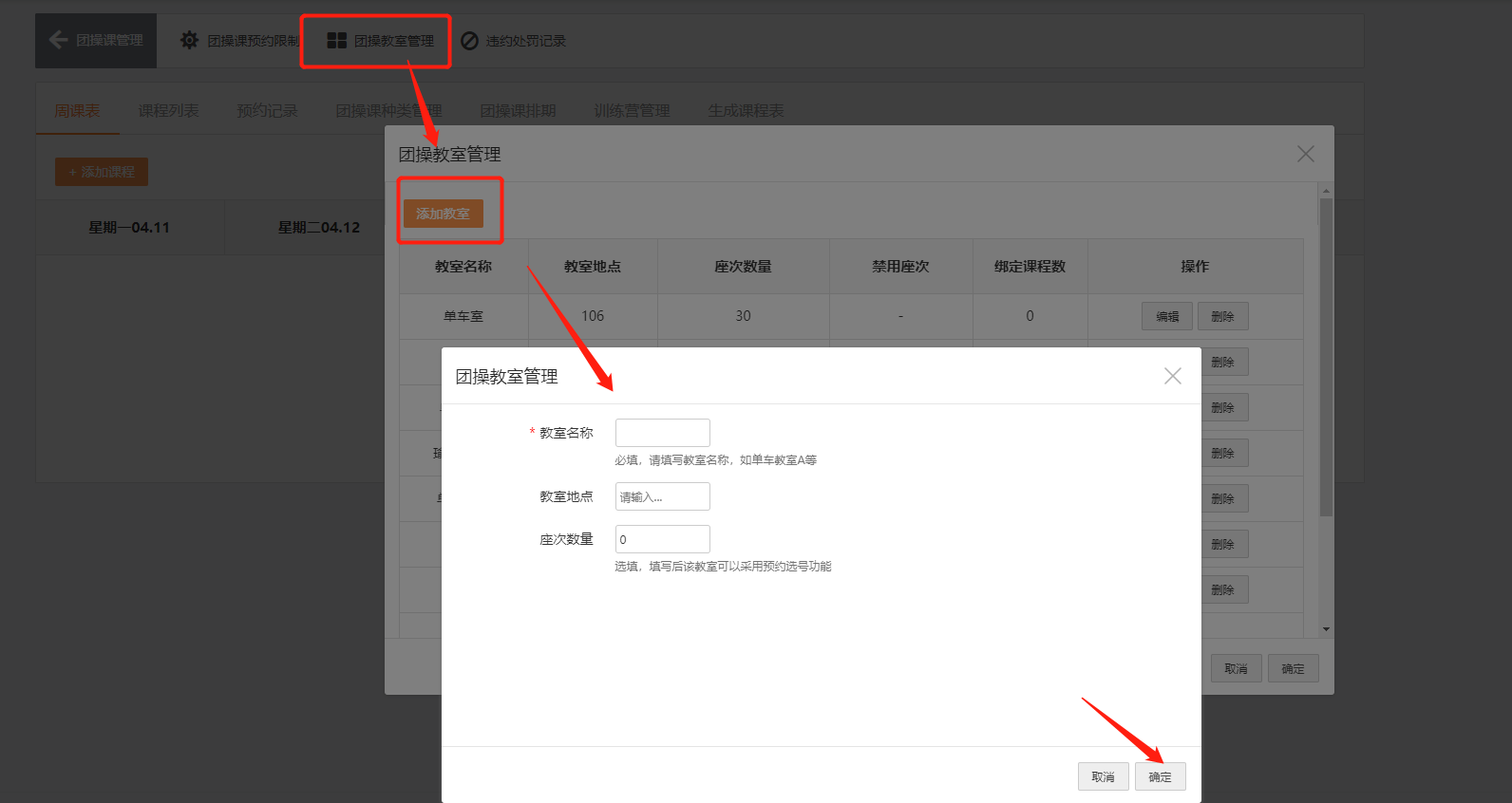Screen dimensions: 1512x803
Task: Open the ban icon for 违约处罚记录
Action: [x=469, y=41]
